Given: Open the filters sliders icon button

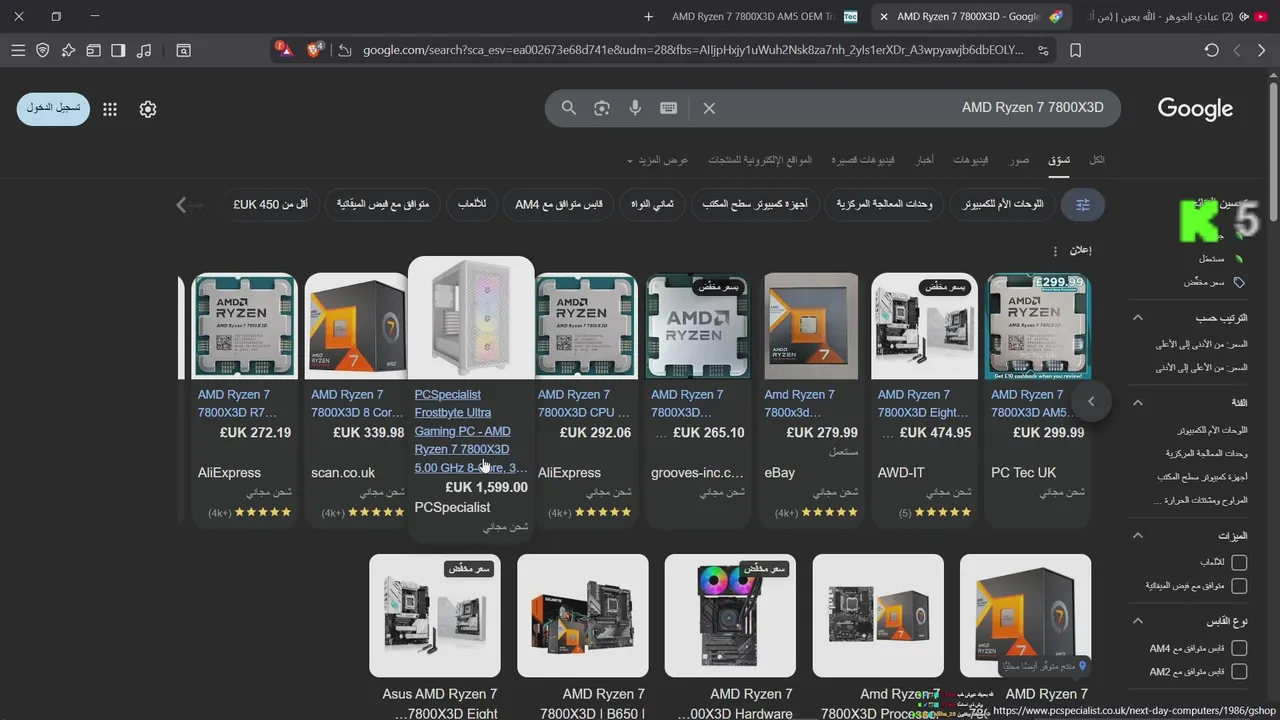Looking at the screenshot, I should point(1083,204).
